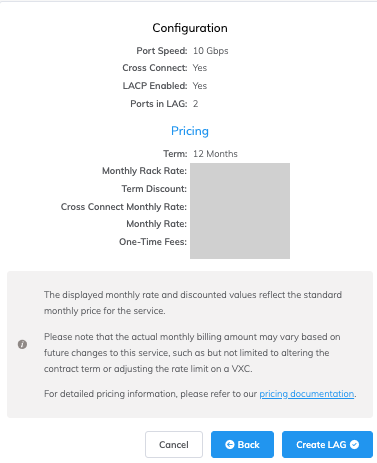This screenshot has width=377, height=463.
Task: Click the Cross Connect Yes value
Action: [x=200, y=68]
